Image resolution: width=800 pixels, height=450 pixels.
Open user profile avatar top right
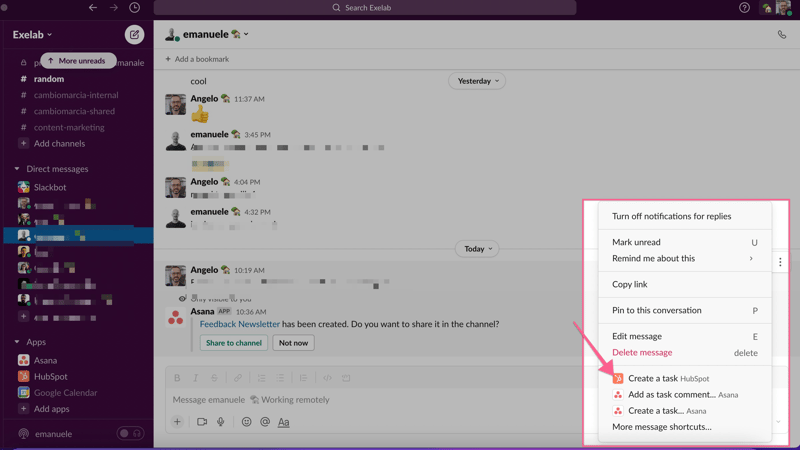click(783, 8)
